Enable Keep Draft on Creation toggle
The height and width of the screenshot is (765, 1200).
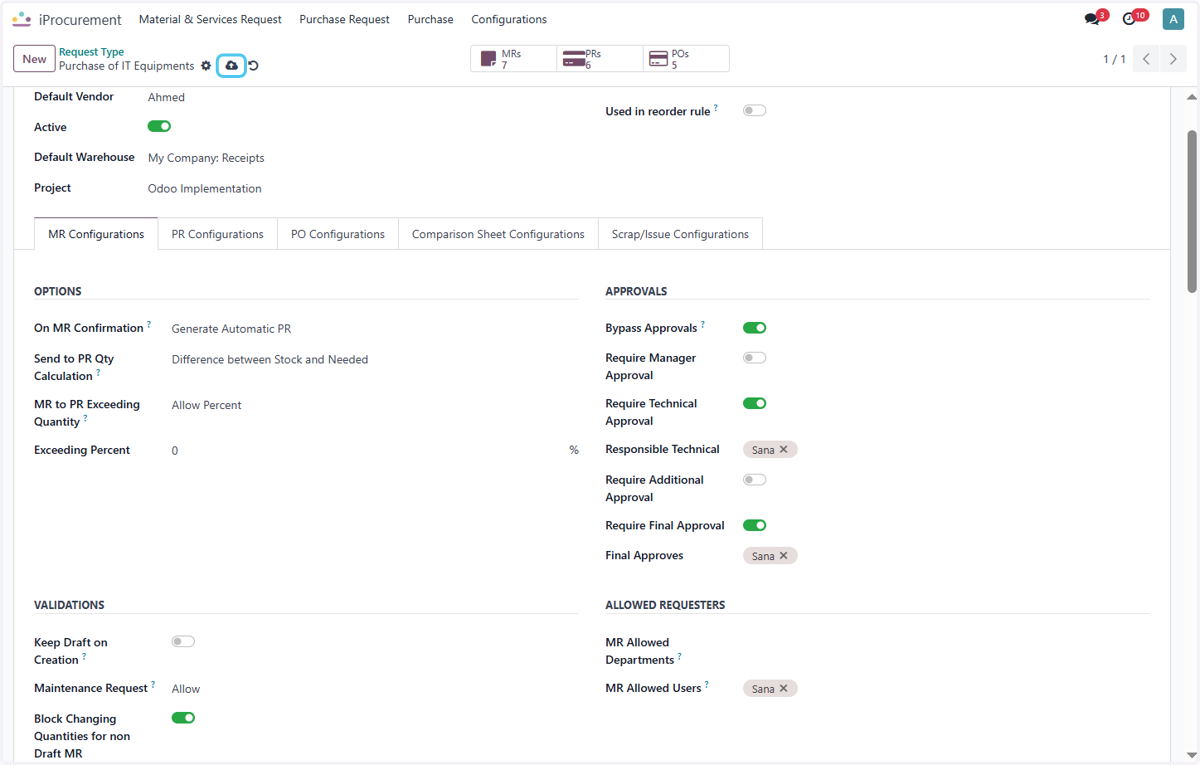pyautogui.click(x=183, y=642)
